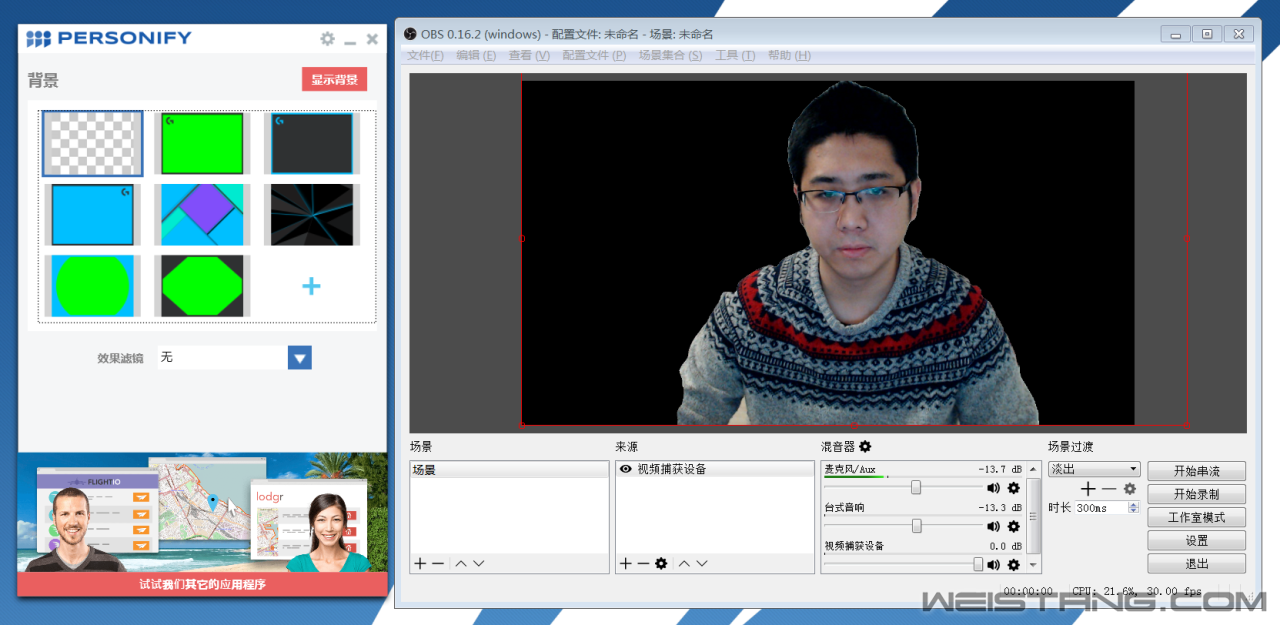The height and width of the screenshot is (625, 1280).
Task: Open the 淡出 transition dropdown
Action: [1094, 469]
